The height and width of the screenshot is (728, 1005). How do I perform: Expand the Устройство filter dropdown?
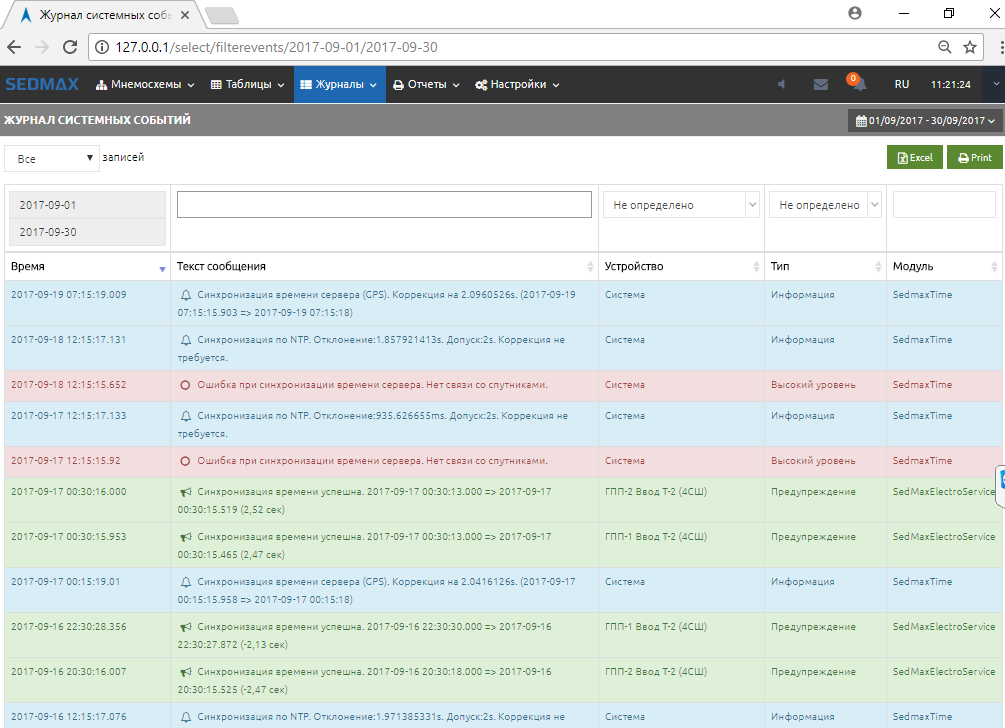point(681,205)
